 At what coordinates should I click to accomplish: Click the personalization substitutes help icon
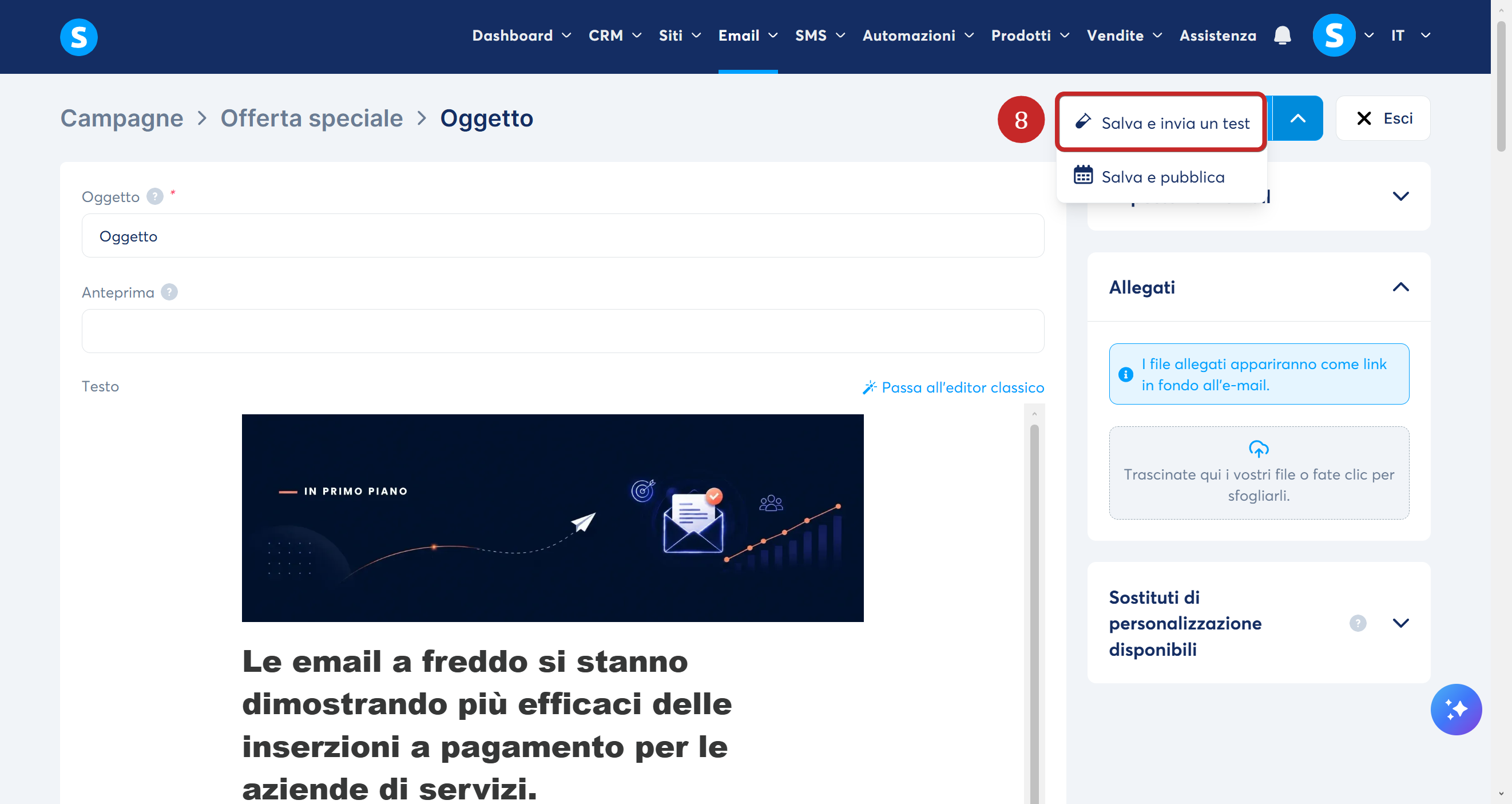(x=1358, y=623)
